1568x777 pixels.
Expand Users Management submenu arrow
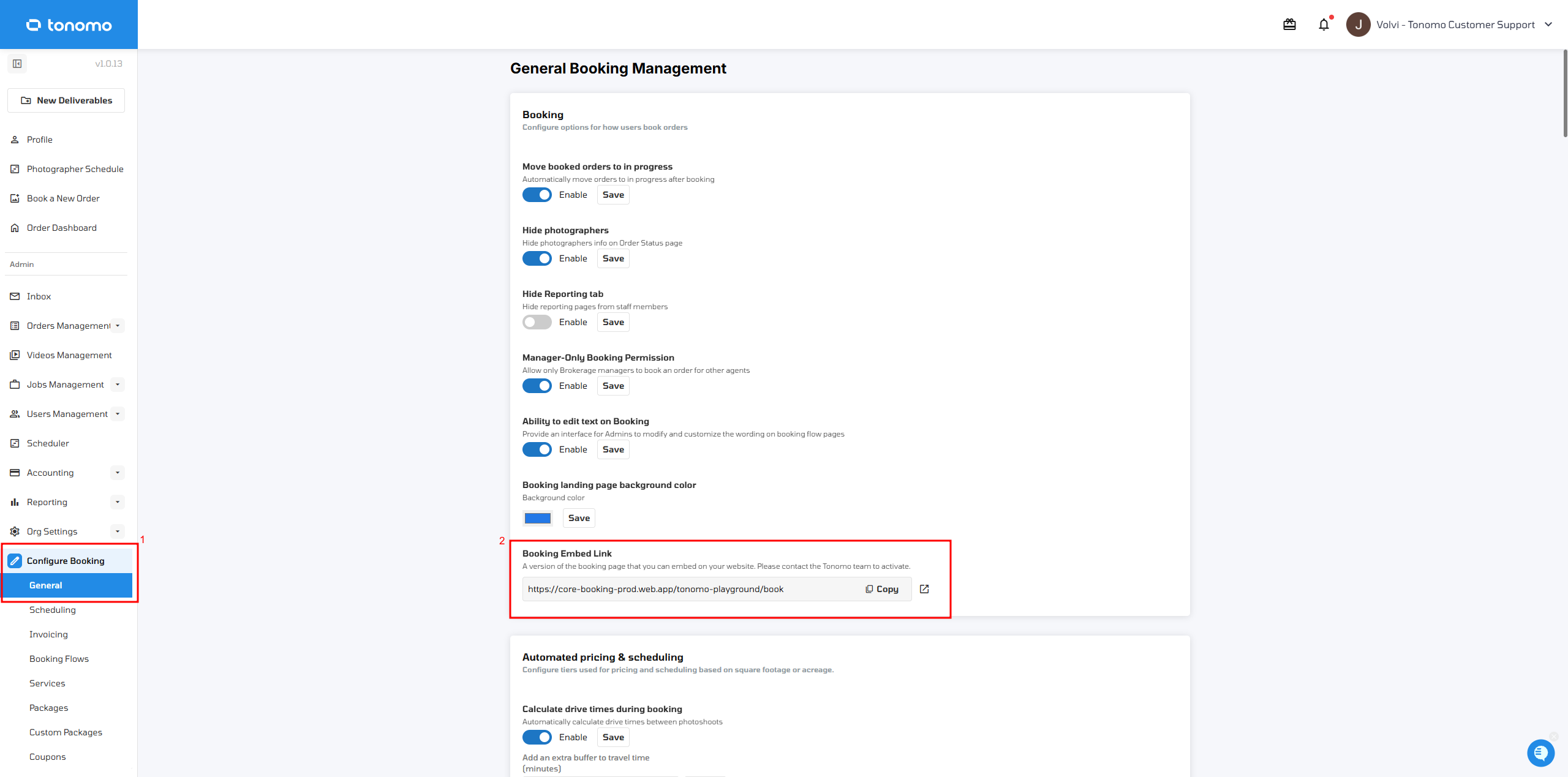coord(118,414)
